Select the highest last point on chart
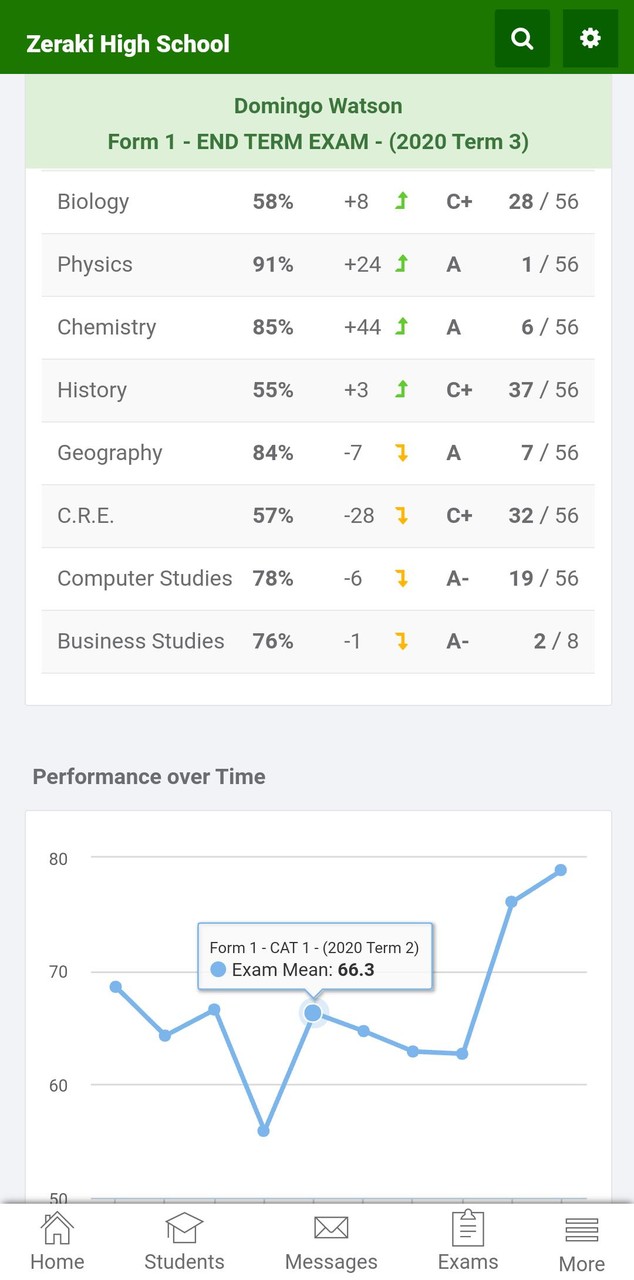The height and width of the screenshot is (1280, 634). pos(561,870)
